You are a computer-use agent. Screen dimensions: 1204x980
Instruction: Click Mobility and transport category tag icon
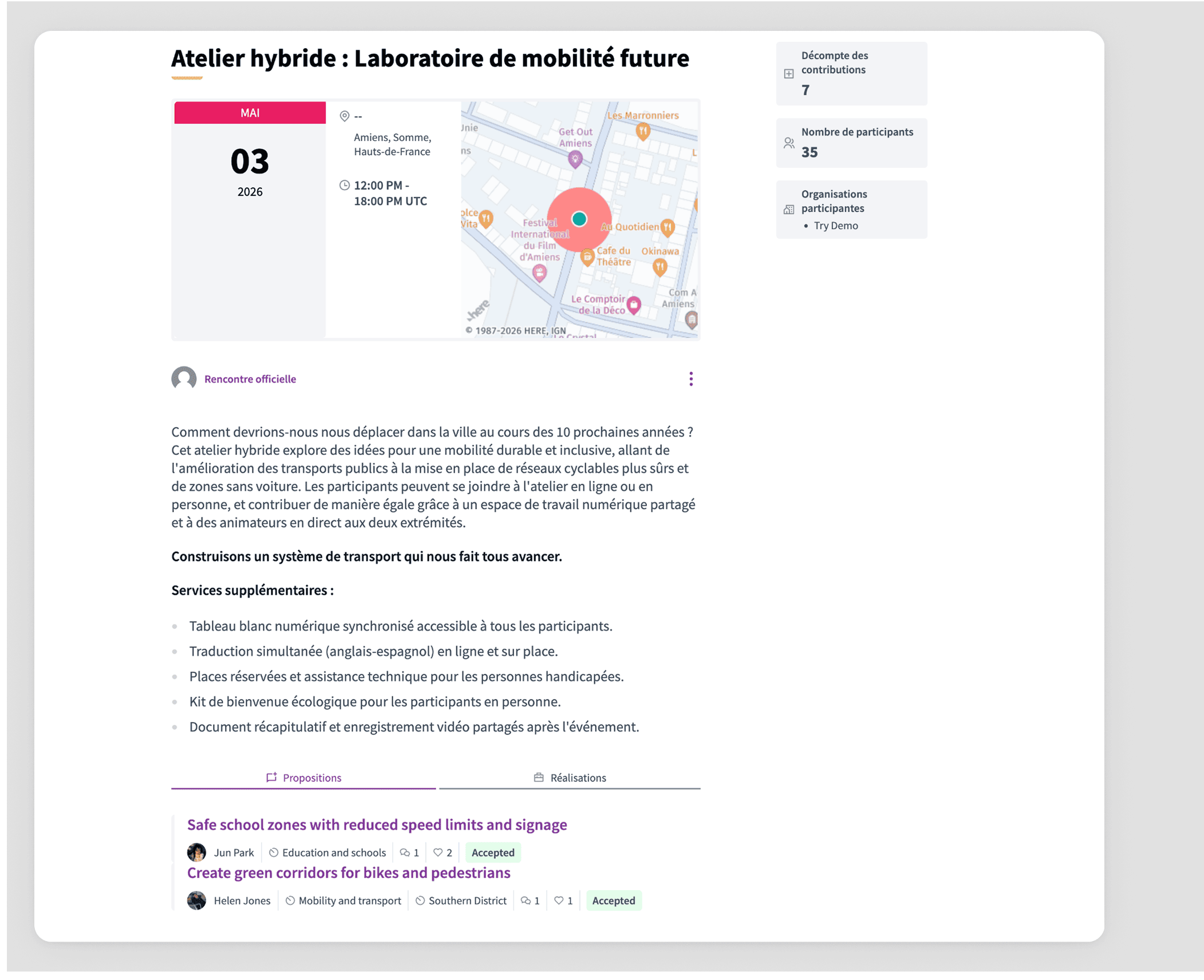[290, 901]
